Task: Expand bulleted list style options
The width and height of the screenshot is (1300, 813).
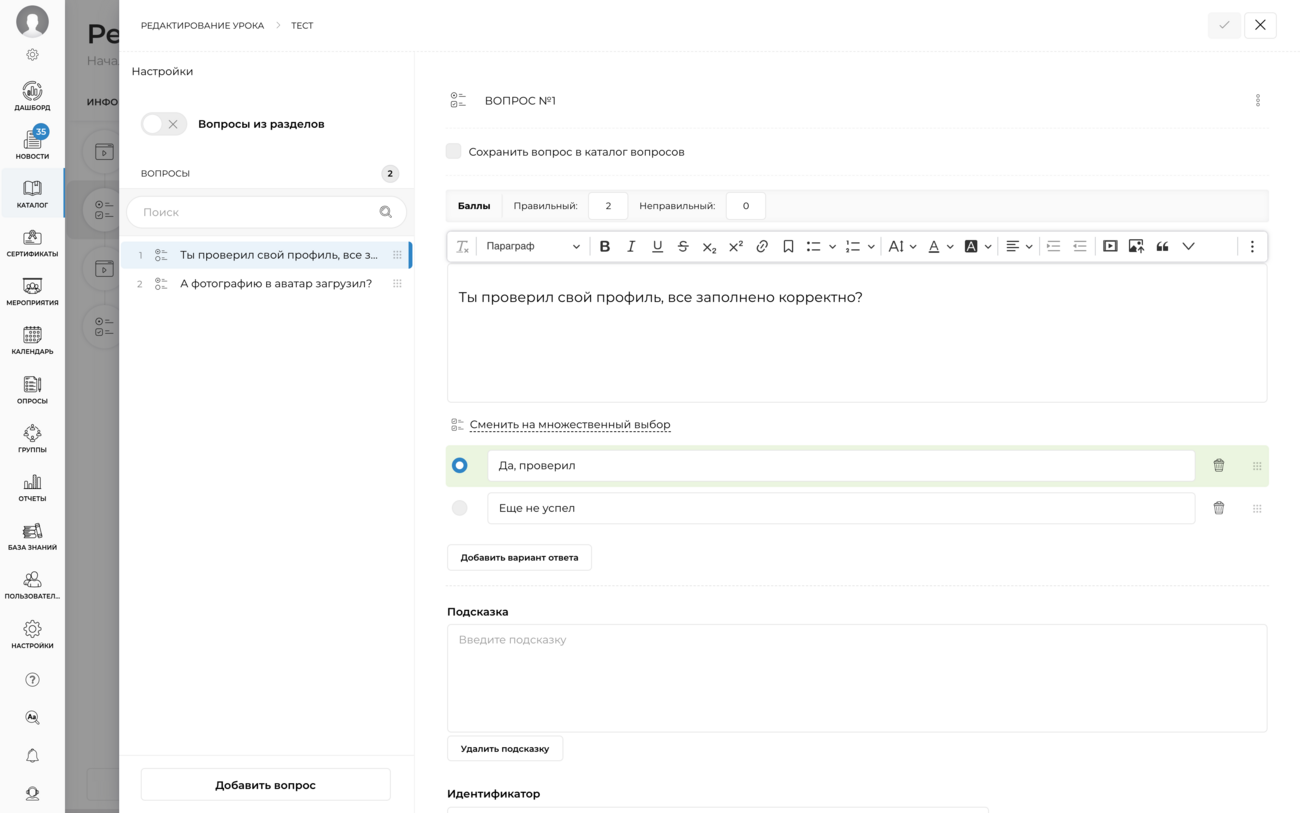Action: tap(832, 246)
